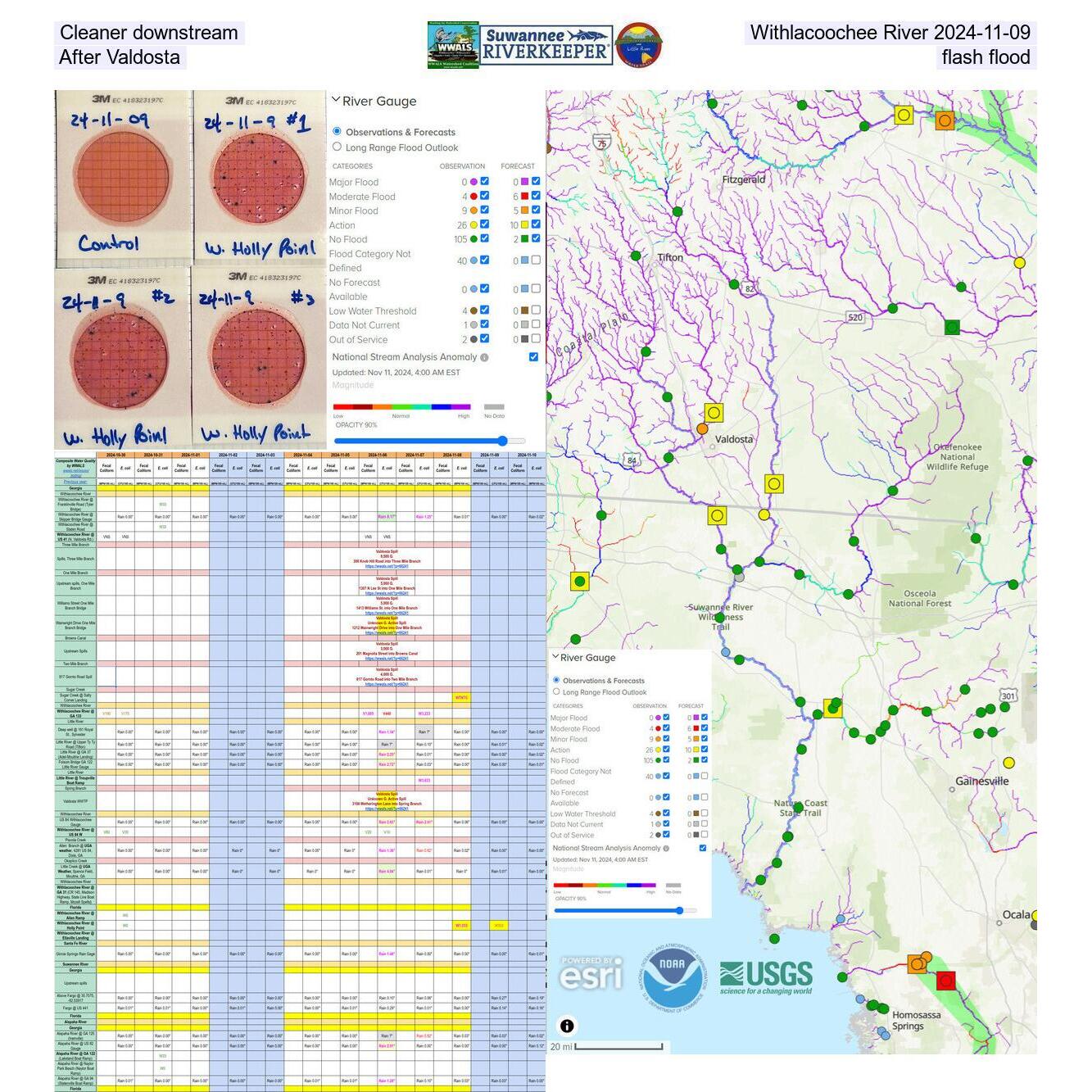Open the #3 W. Holly Point plate photo

point(258,356)
